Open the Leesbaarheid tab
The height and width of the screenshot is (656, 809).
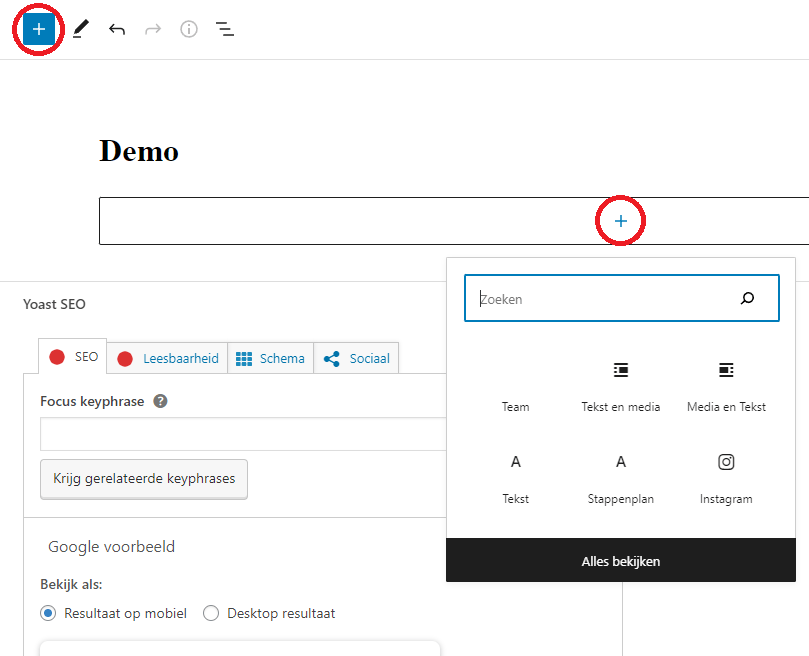pyautogui.click(x=169, y=358)
